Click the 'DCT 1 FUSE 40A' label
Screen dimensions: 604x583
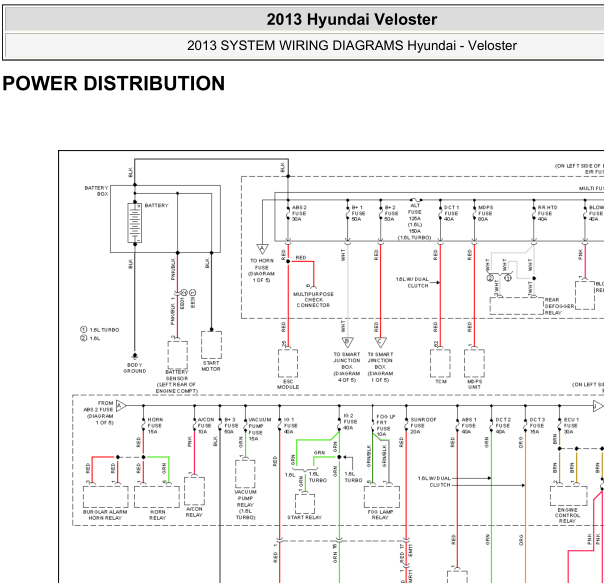(451, 213)
